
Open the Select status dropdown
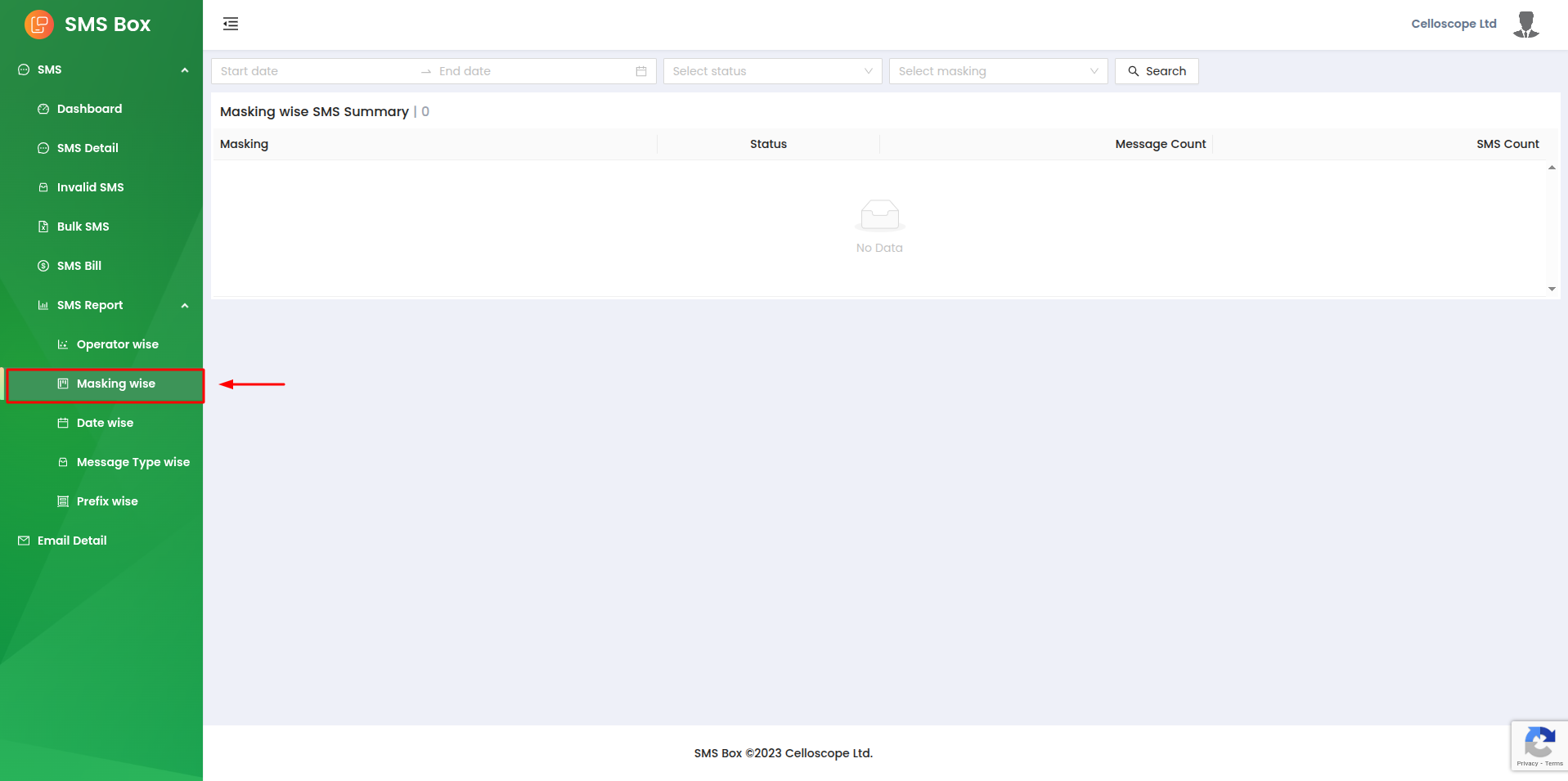pos(772,71)
